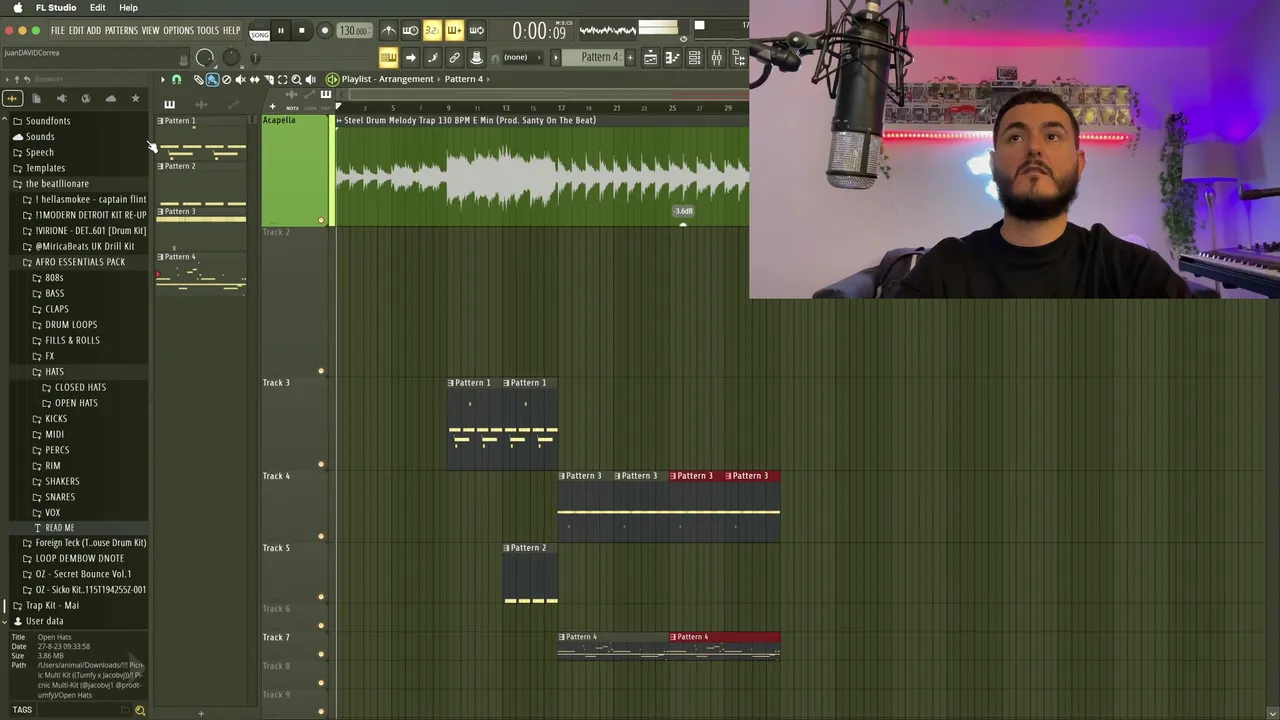Image resolution: width=1280 pixels, height=720 pixels.
Task: Select the Delete tool in playlist toolbar
Action: point(226,79)
